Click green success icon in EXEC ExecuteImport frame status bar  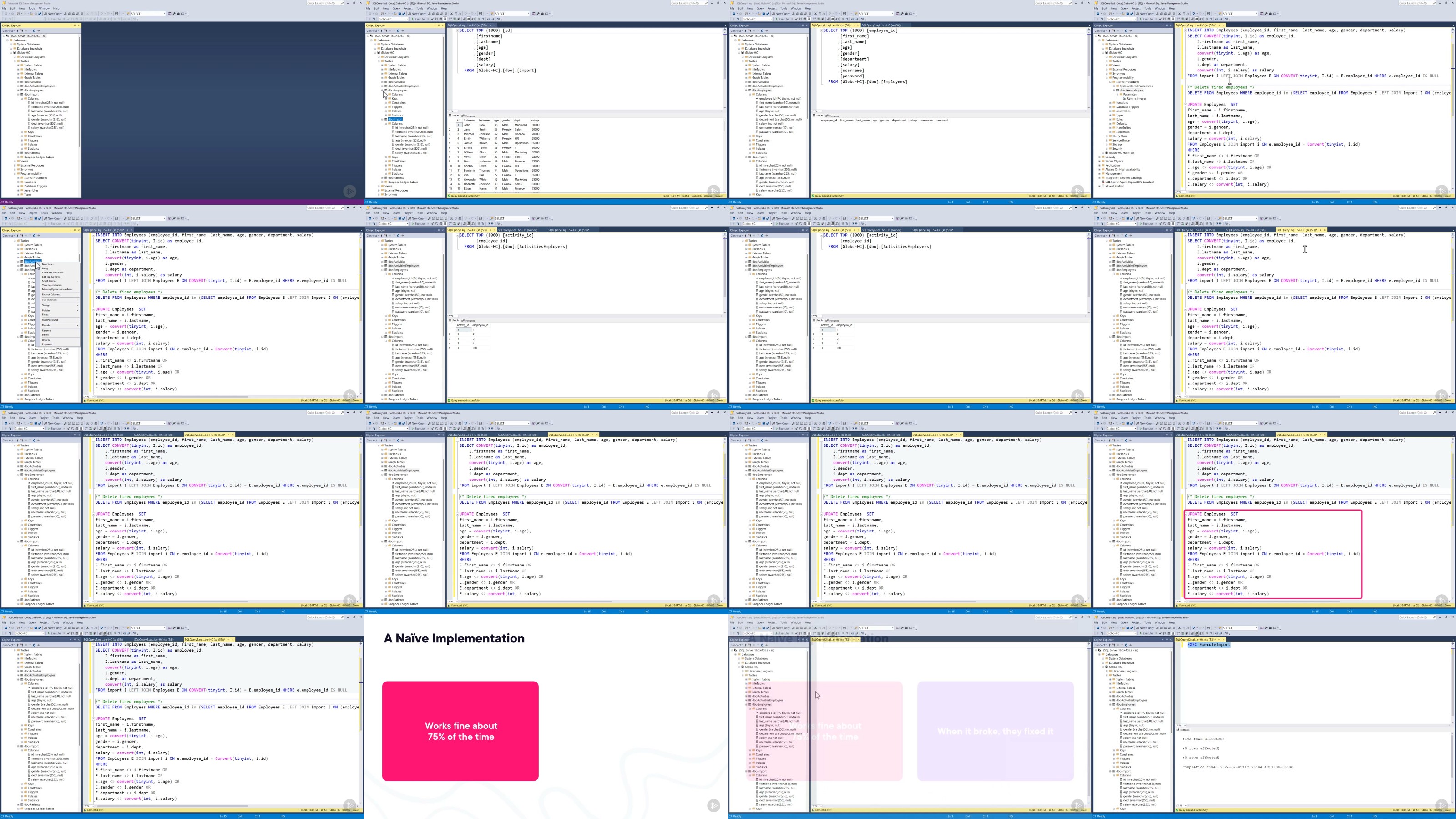[1177, 810]
